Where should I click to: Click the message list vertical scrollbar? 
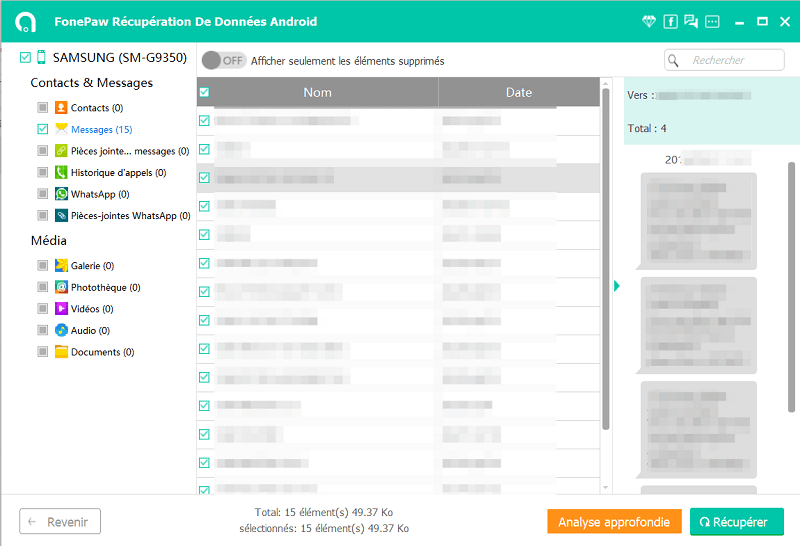click(x=606, y=259)
